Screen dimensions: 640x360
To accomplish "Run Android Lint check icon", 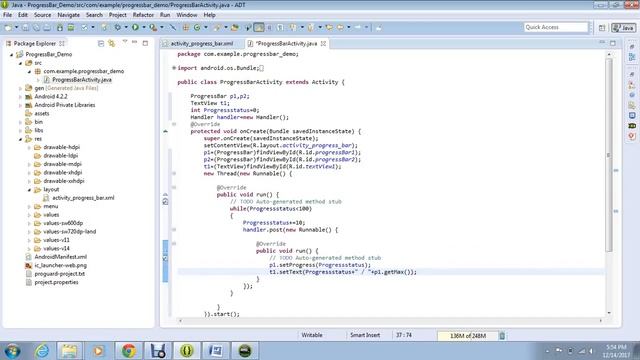I will click(x=84, y=27).
